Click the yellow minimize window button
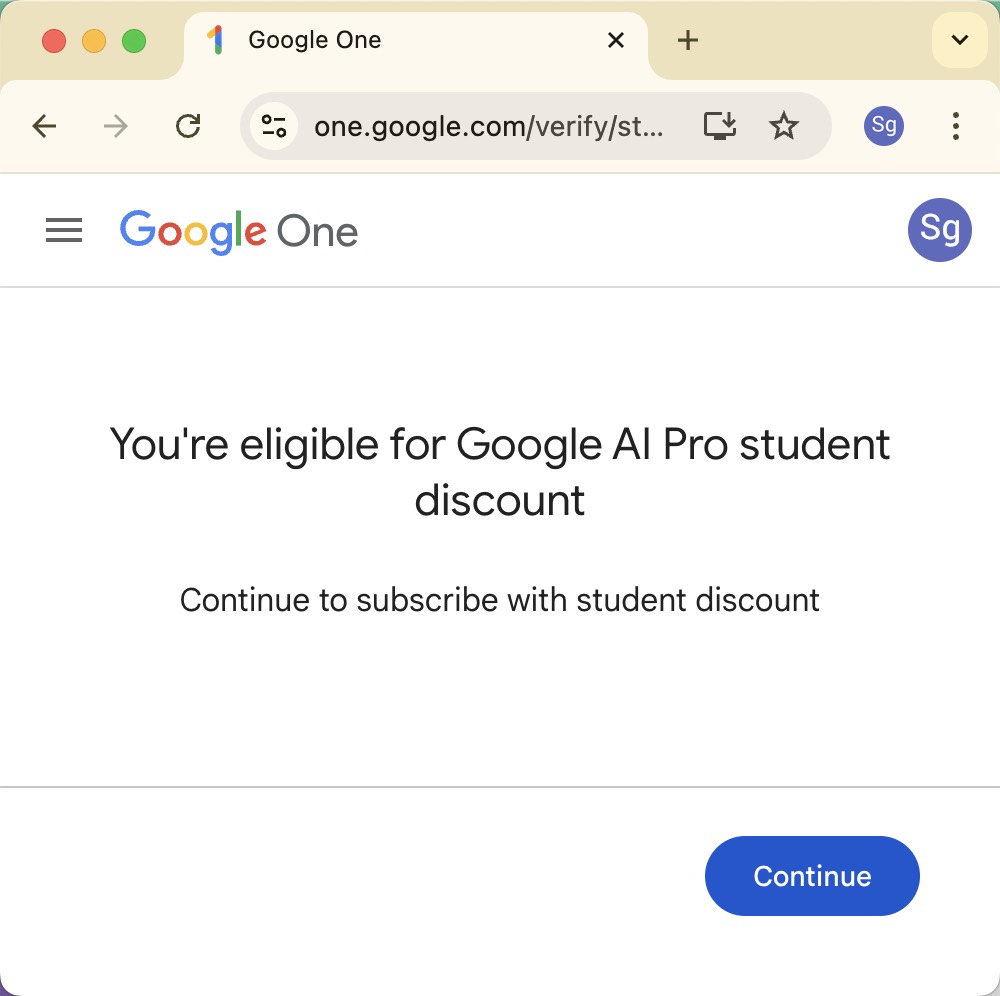Viewport: 1000px width, 996px height. [94, 41]
